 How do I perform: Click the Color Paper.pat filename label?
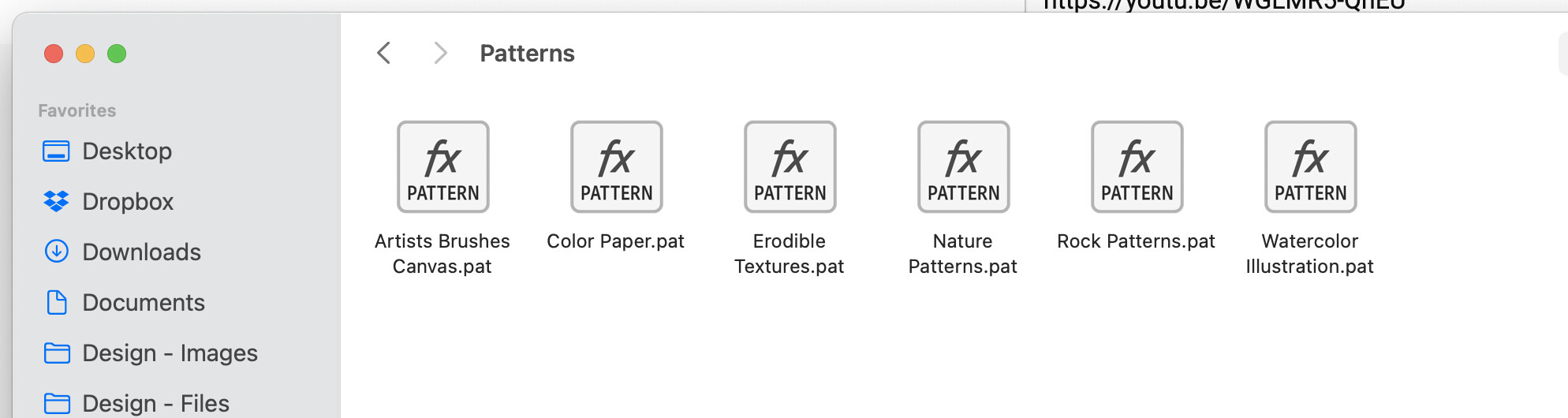(615, 241)
